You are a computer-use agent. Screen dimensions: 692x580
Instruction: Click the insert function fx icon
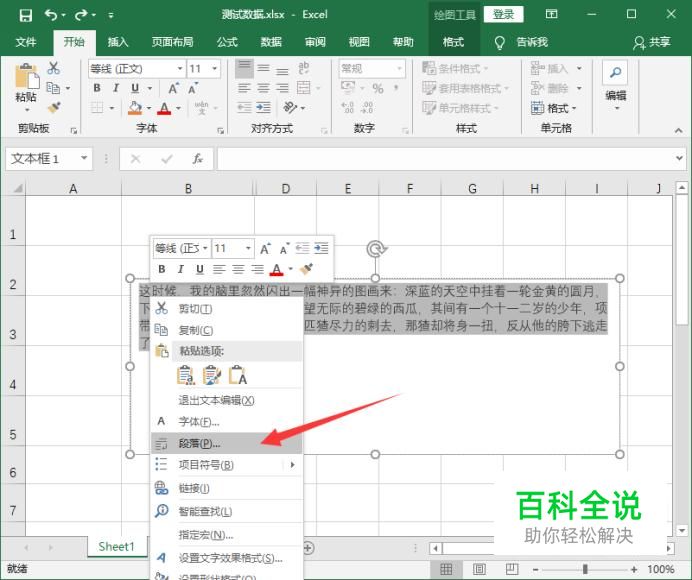click(198, 159)
